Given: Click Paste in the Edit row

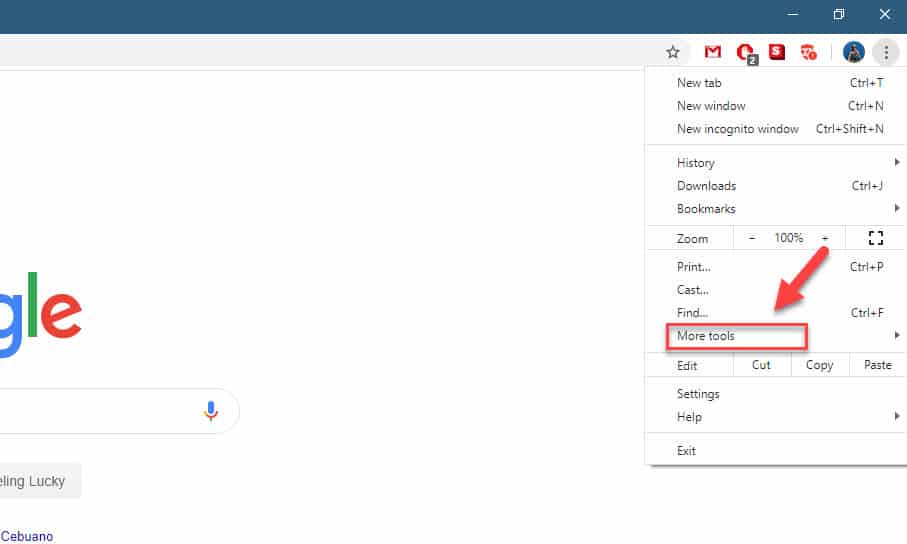Looking at the screenshot, I should click(x=877, y=365).
